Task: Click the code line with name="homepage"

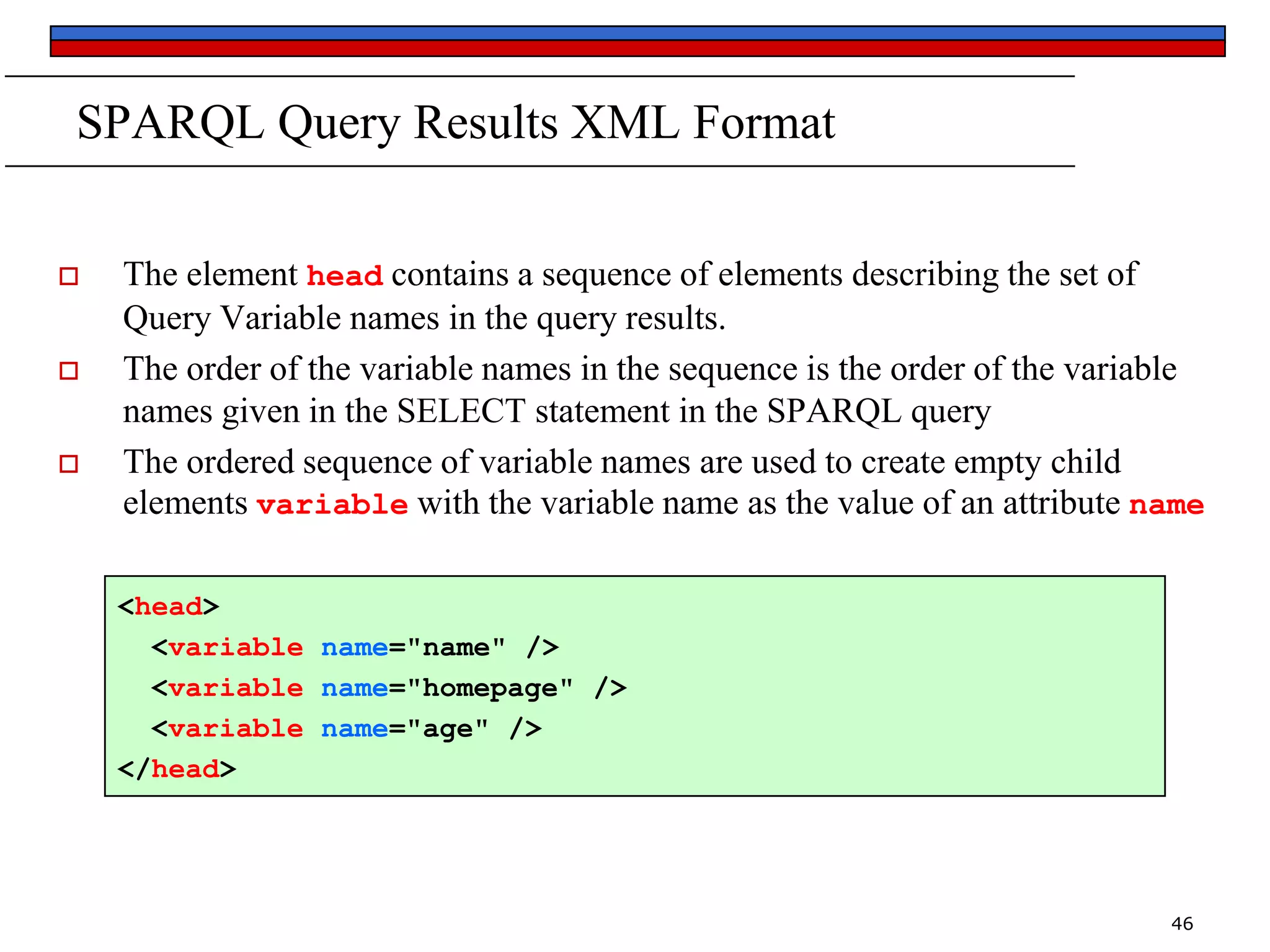Action: click(x=389, y=689)
